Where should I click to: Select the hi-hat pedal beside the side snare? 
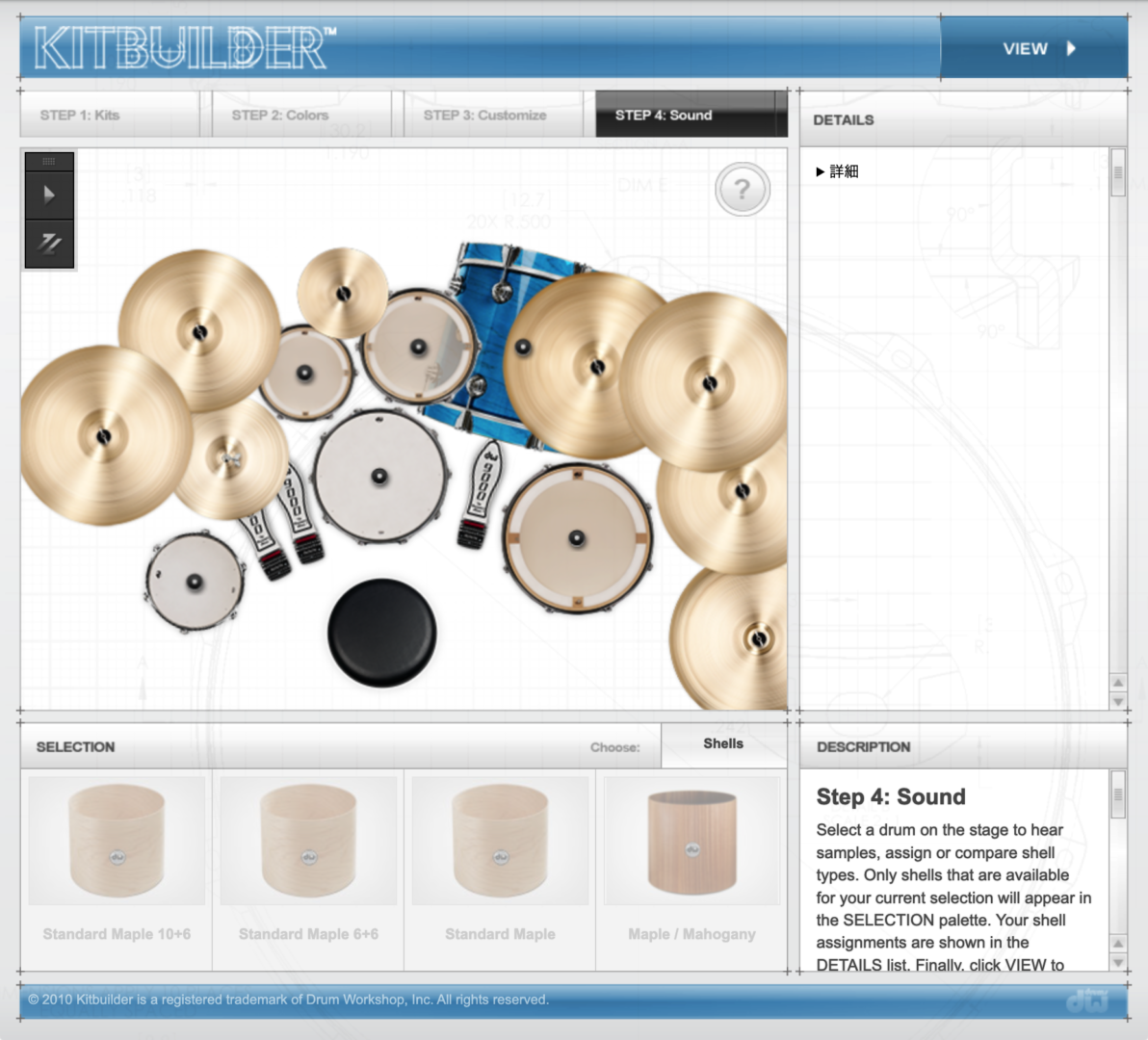click(264, 547)
